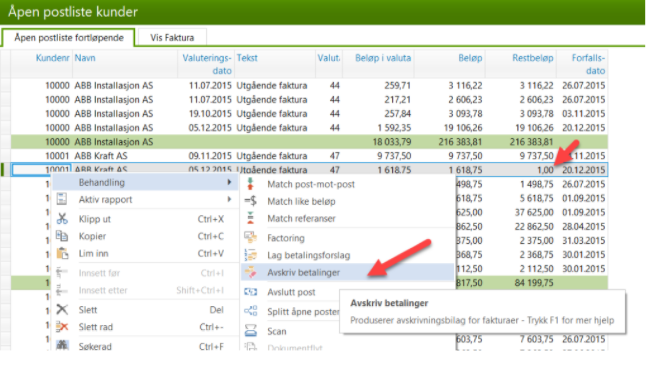Image resolution: width=646 pixels, height=384 pixels.
Task: Click the Avslutt post icon
Action: pos(250,292)
